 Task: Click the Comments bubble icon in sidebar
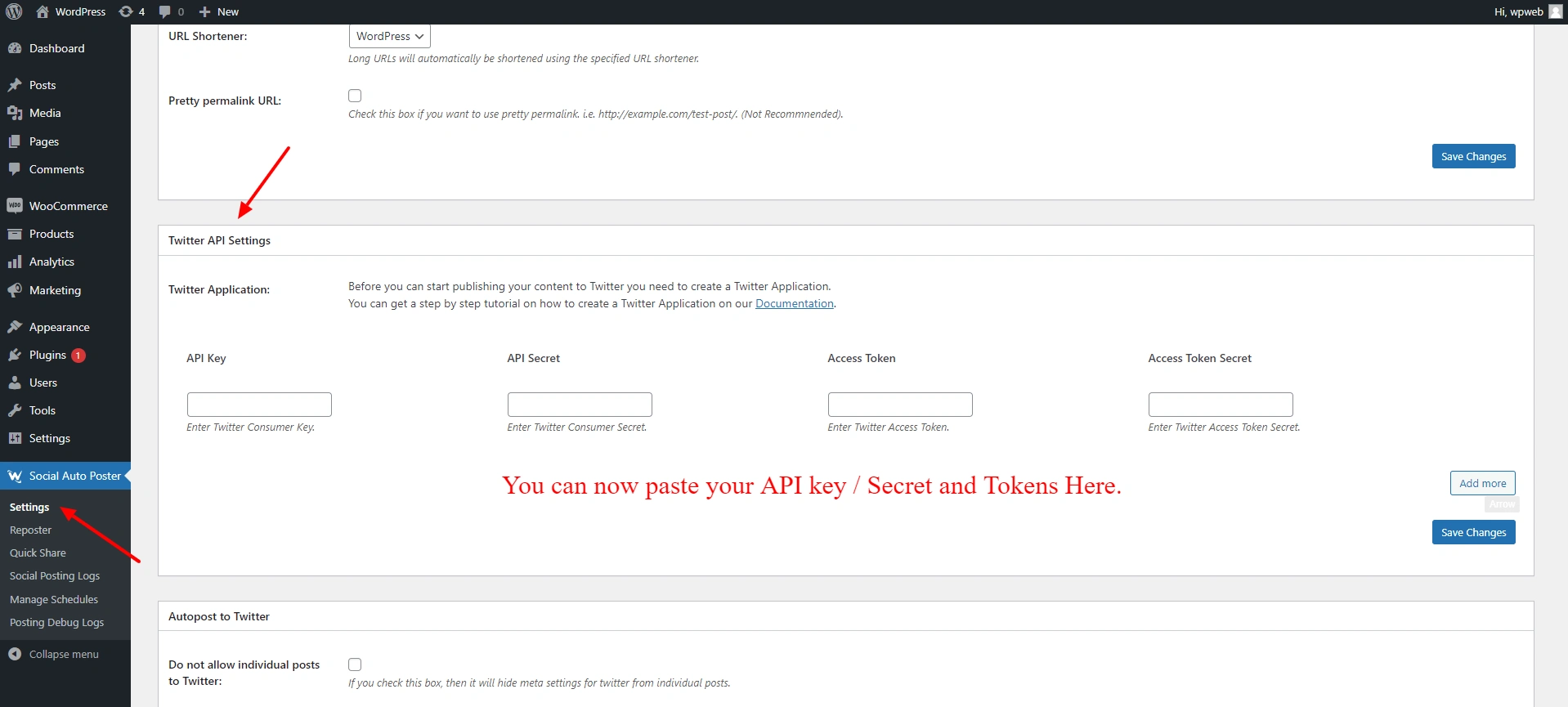coord(15,169)
